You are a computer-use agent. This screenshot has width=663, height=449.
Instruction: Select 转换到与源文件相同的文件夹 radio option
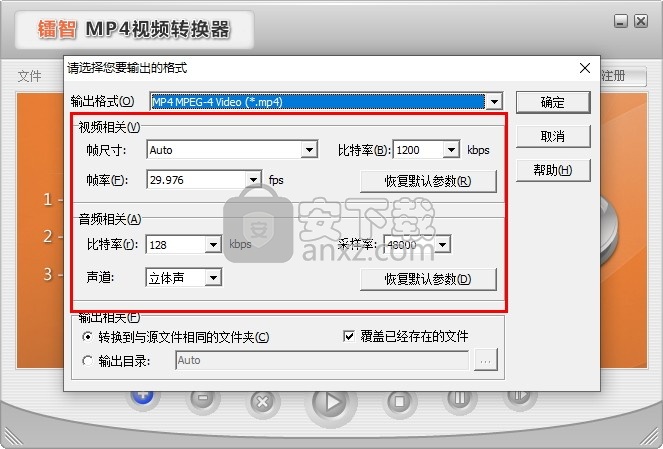pos(175,337)
